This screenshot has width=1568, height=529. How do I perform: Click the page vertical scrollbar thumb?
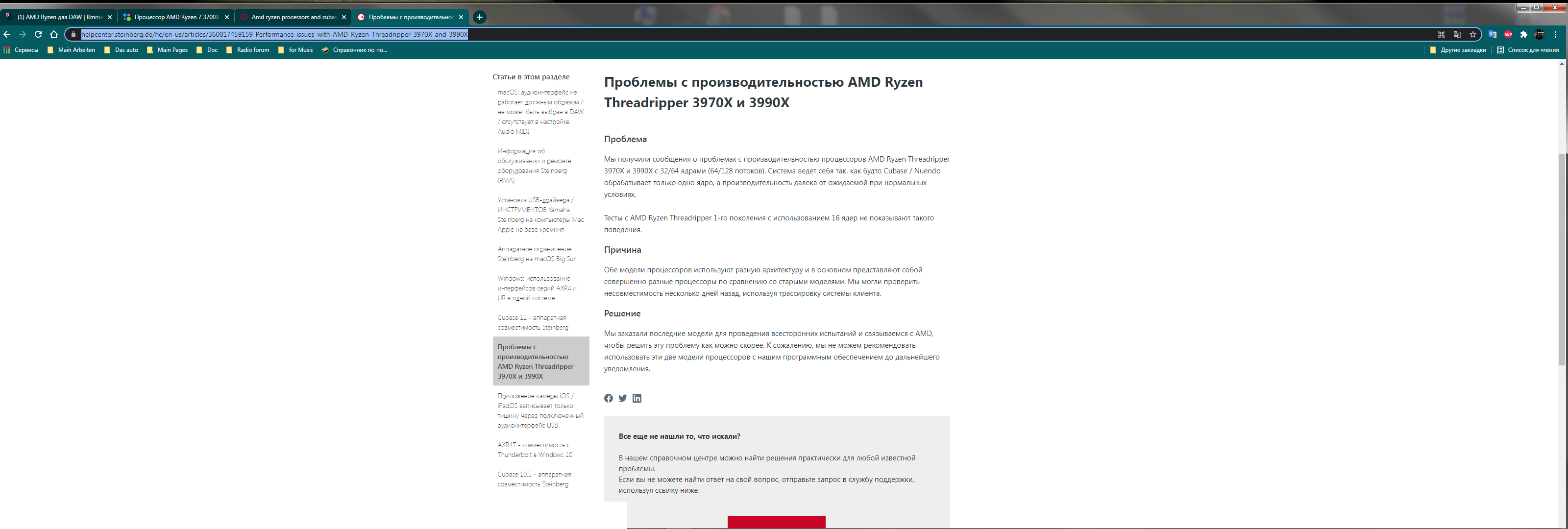(x=1562, y=259)
